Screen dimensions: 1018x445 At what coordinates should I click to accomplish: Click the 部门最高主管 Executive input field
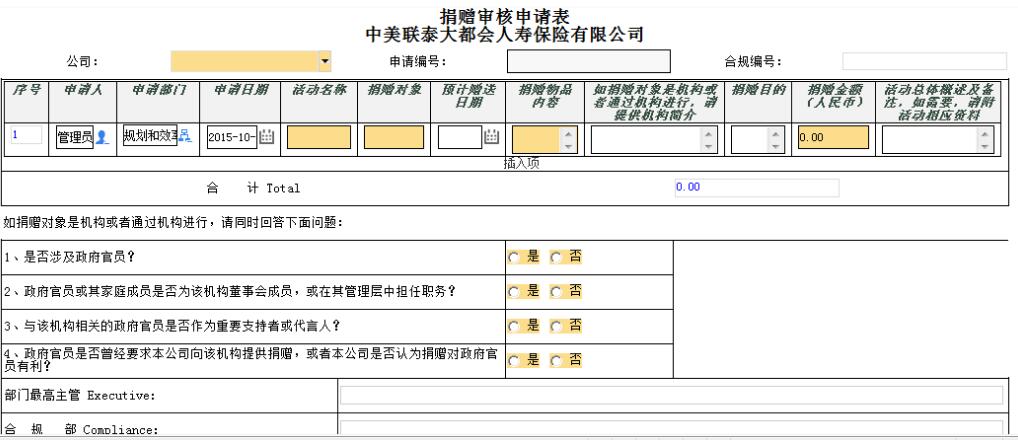click(x=671, y=395)
